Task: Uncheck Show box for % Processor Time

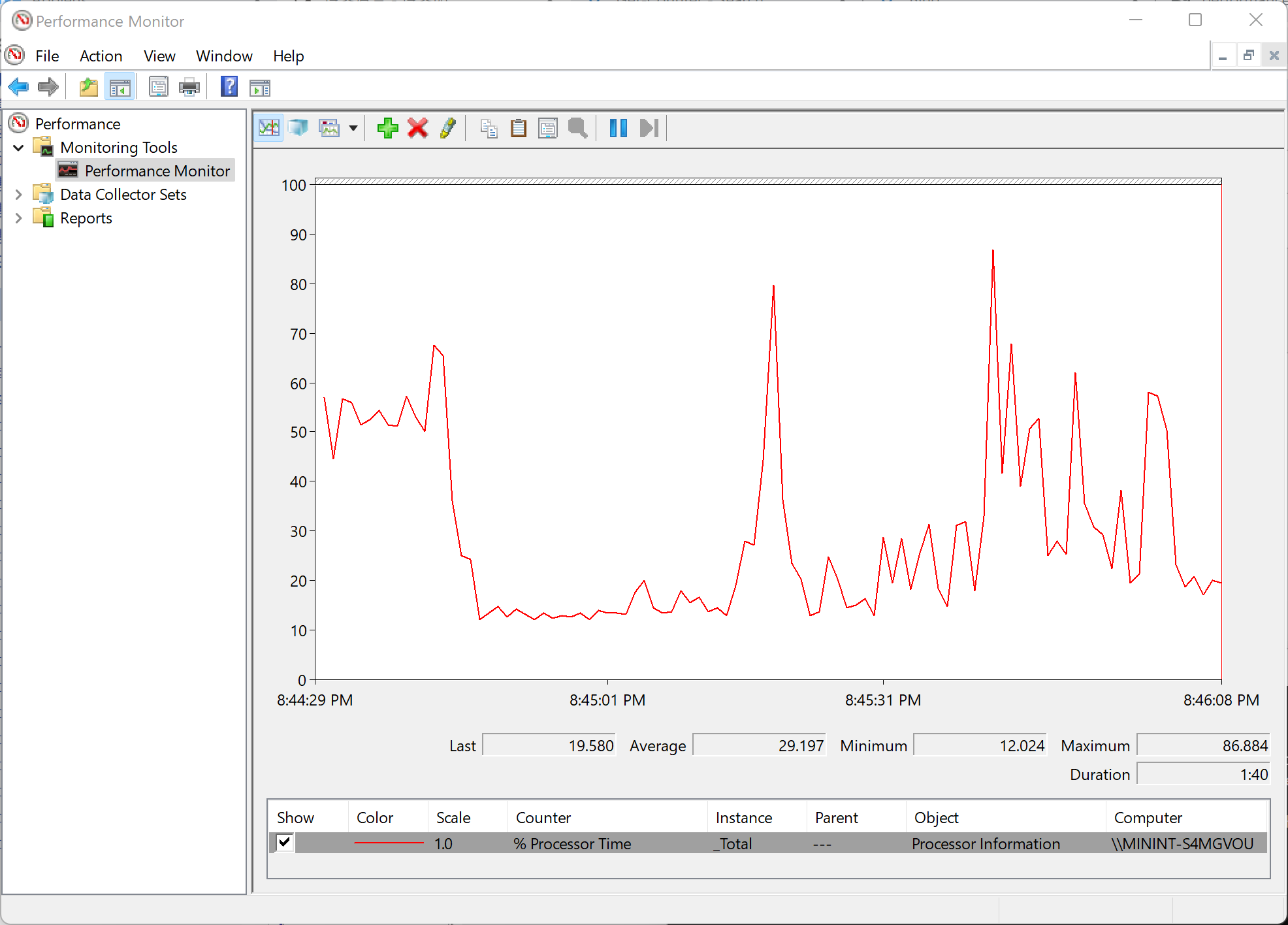Action: coord(285,842)
